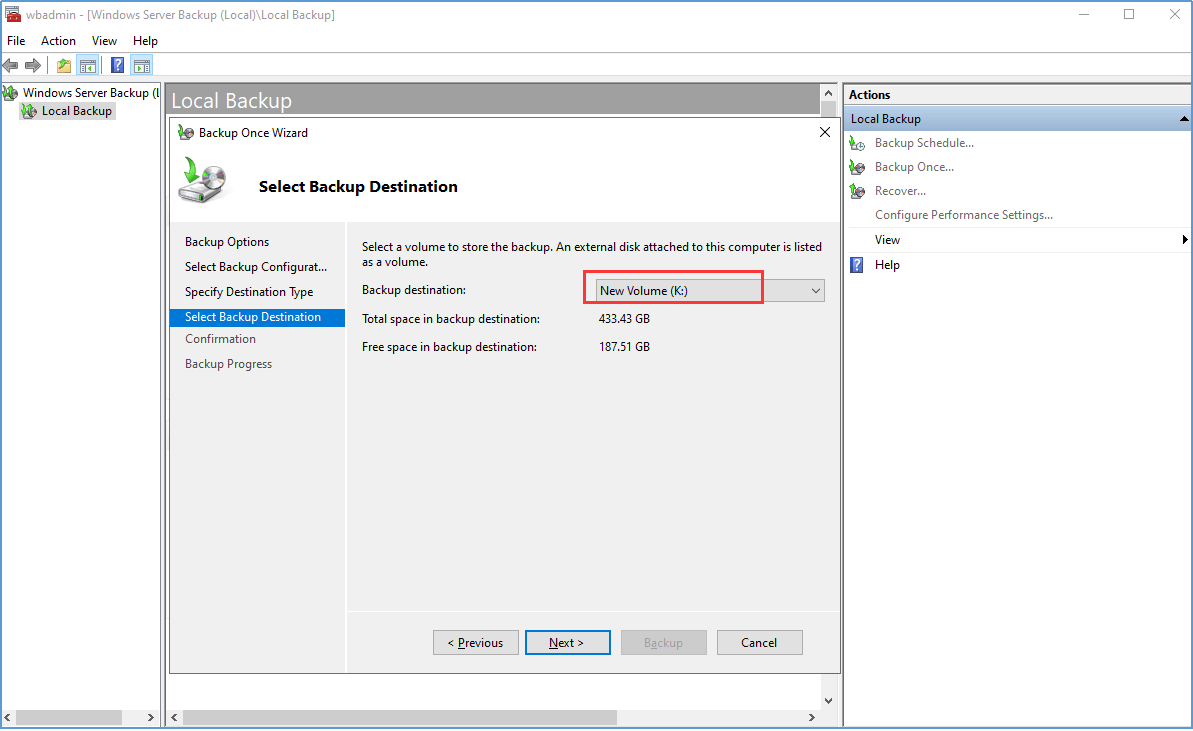Image resolution: width=1193 pixels, height=731 pixels.
Task: Click the Previous button in the wizard
Action: point(475,643)
